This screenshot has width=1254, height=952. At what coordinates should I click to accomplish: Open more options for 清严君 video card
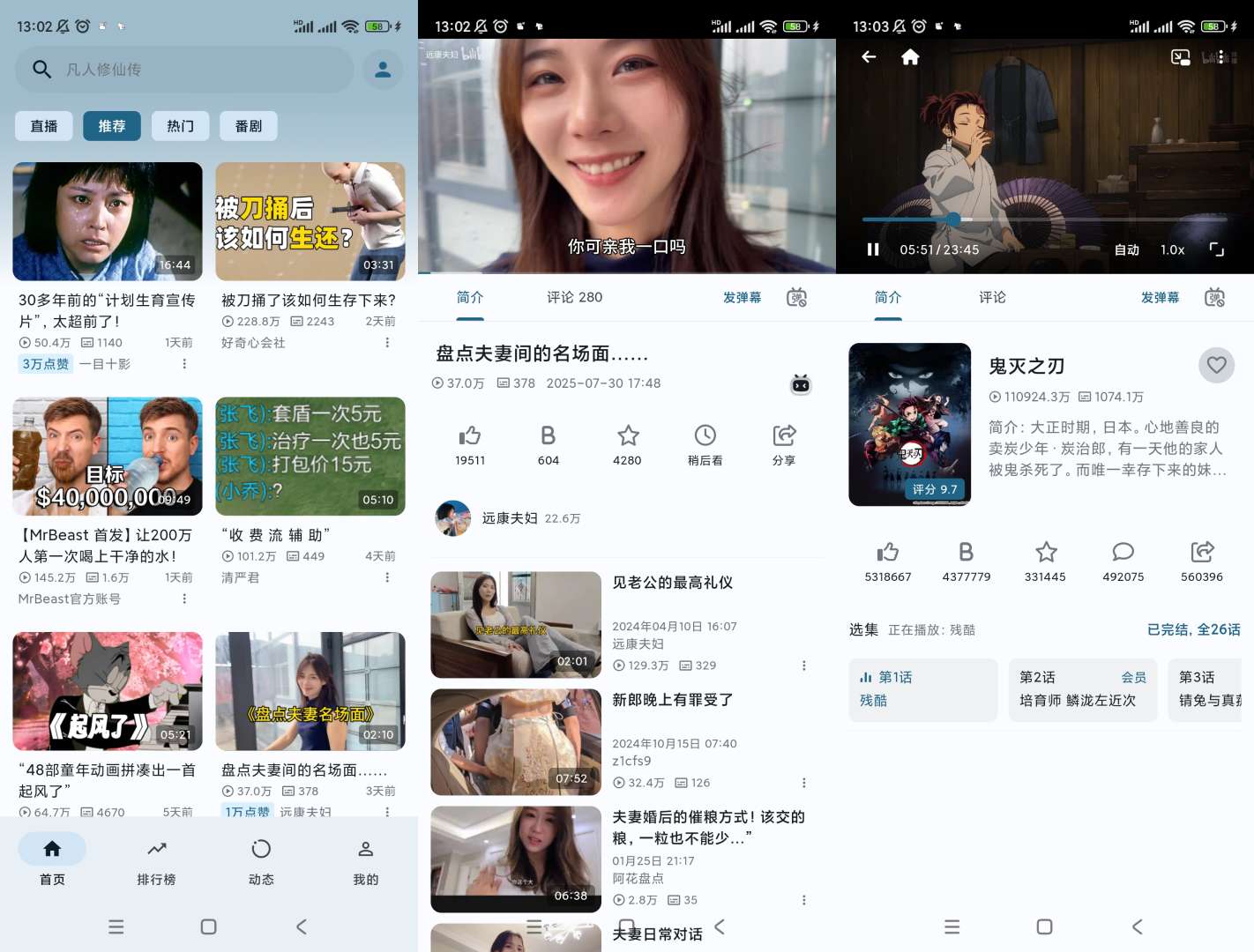click(x=387, y=577)
